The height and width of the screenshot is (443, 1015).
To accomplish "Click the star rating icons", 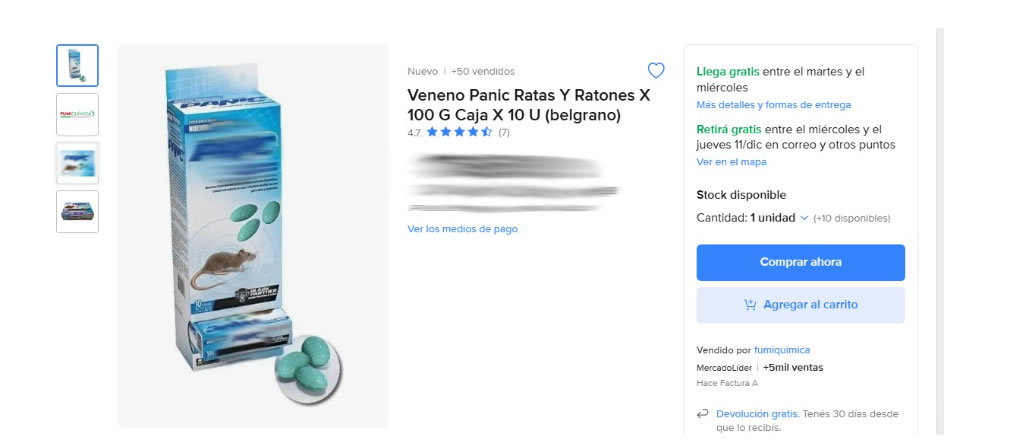I will tap(459, 132).
